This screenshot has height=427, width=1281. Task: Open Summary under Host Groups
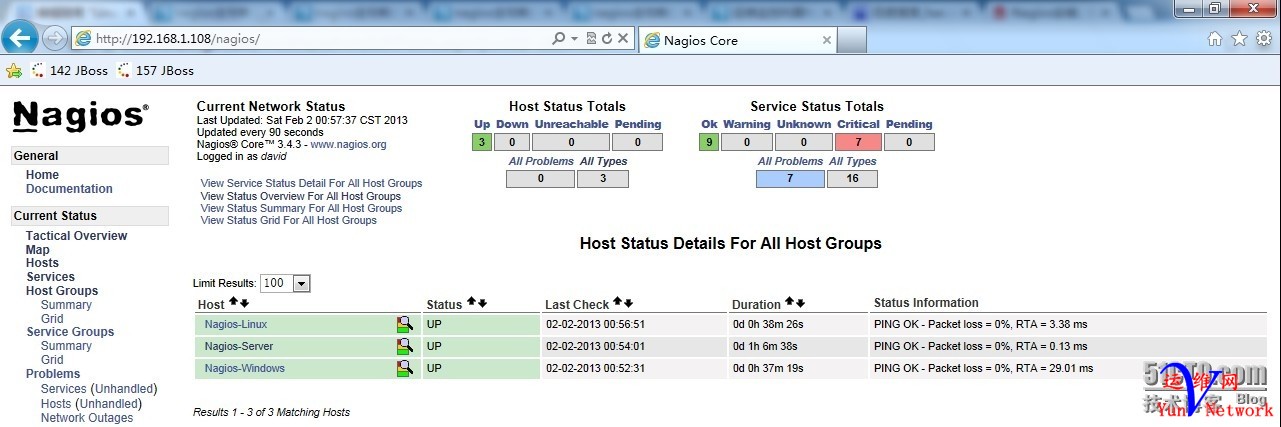(x=66, y=305)
